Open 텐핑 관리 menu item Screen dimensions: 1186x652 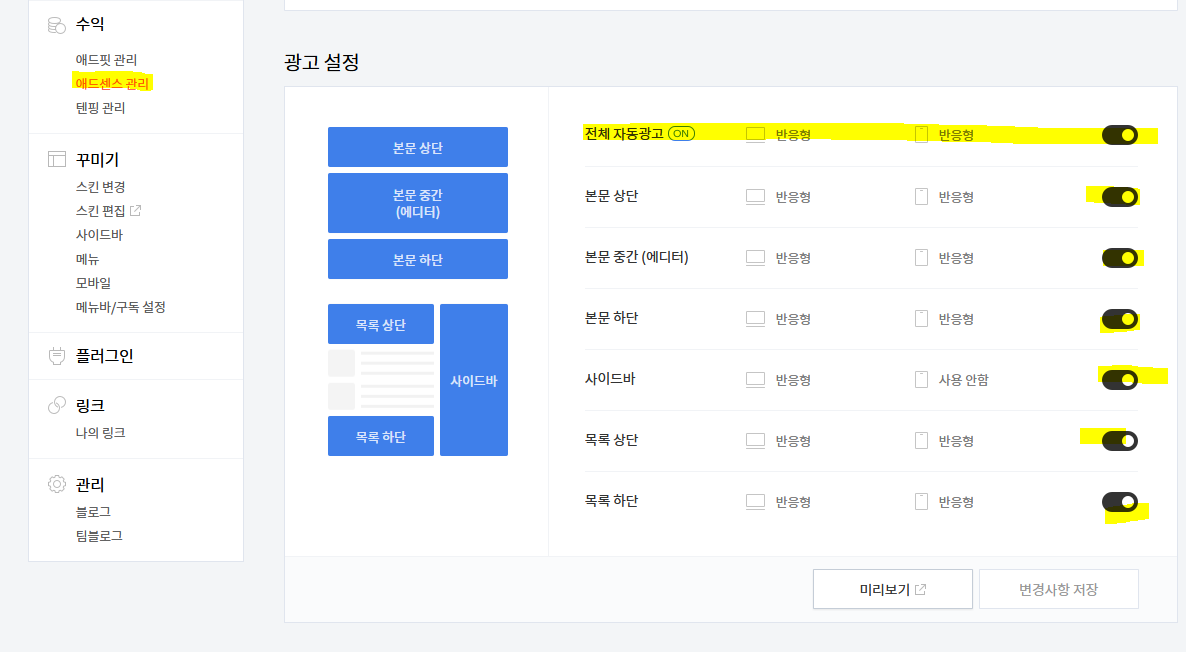[100, 107]
